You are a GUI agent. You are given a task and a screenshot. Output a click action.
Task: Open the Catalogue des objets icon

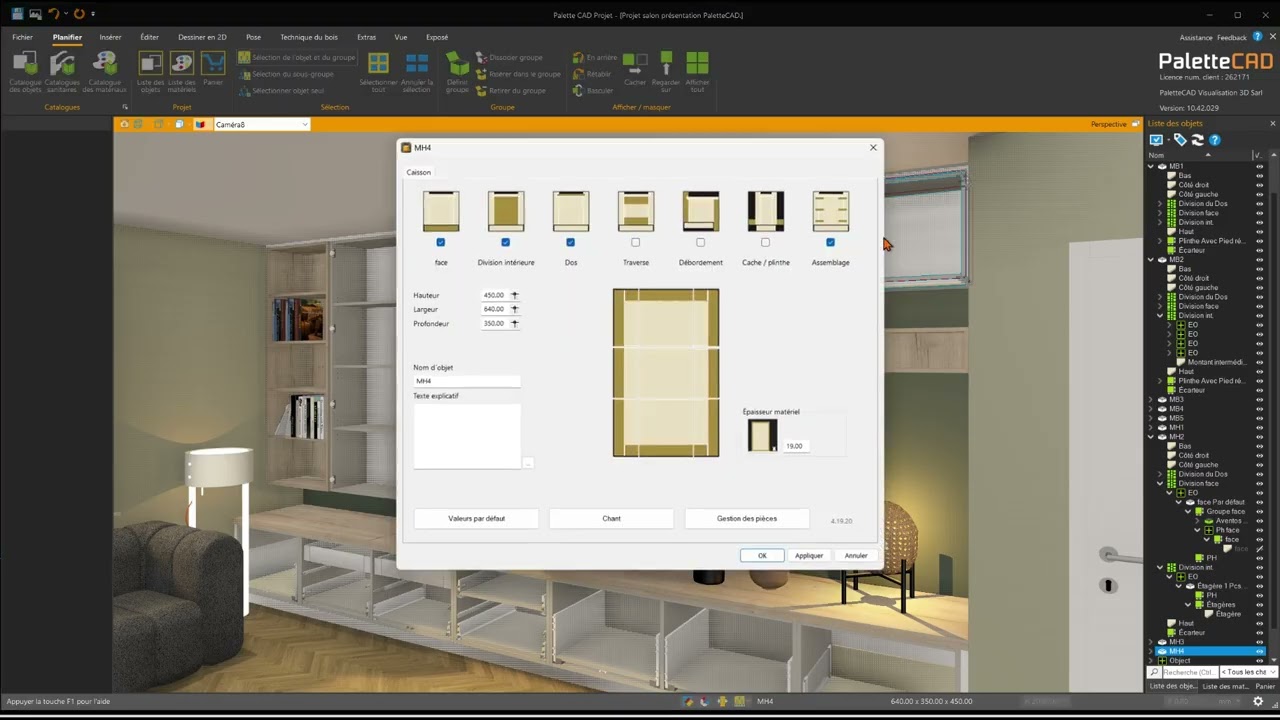click(25, 64)
